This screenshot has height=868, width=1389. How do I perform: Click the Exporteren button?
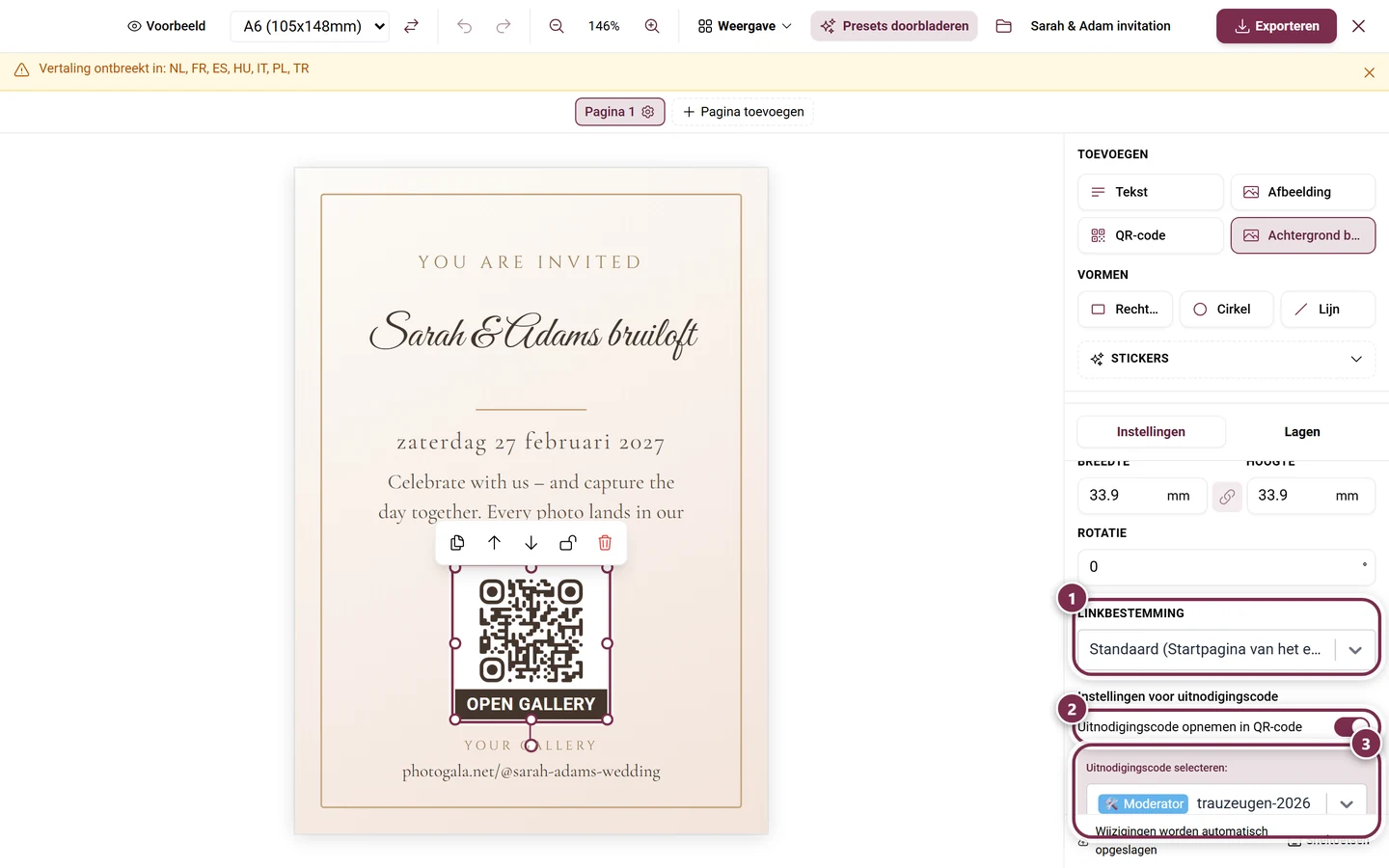tap(1276, 26)
